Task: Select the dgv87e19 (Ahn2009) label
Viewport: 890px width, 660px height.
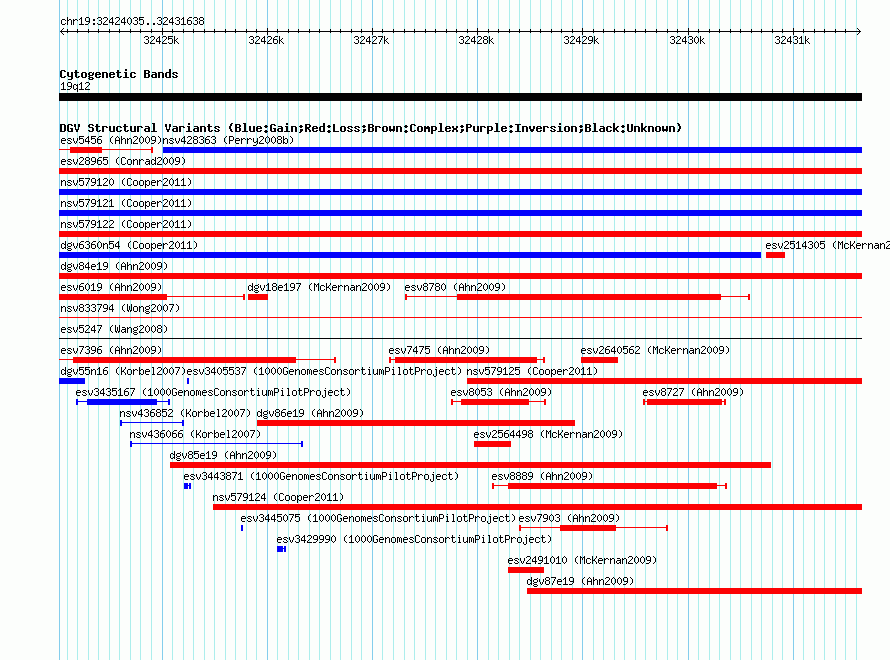Action: click(580, 581)
